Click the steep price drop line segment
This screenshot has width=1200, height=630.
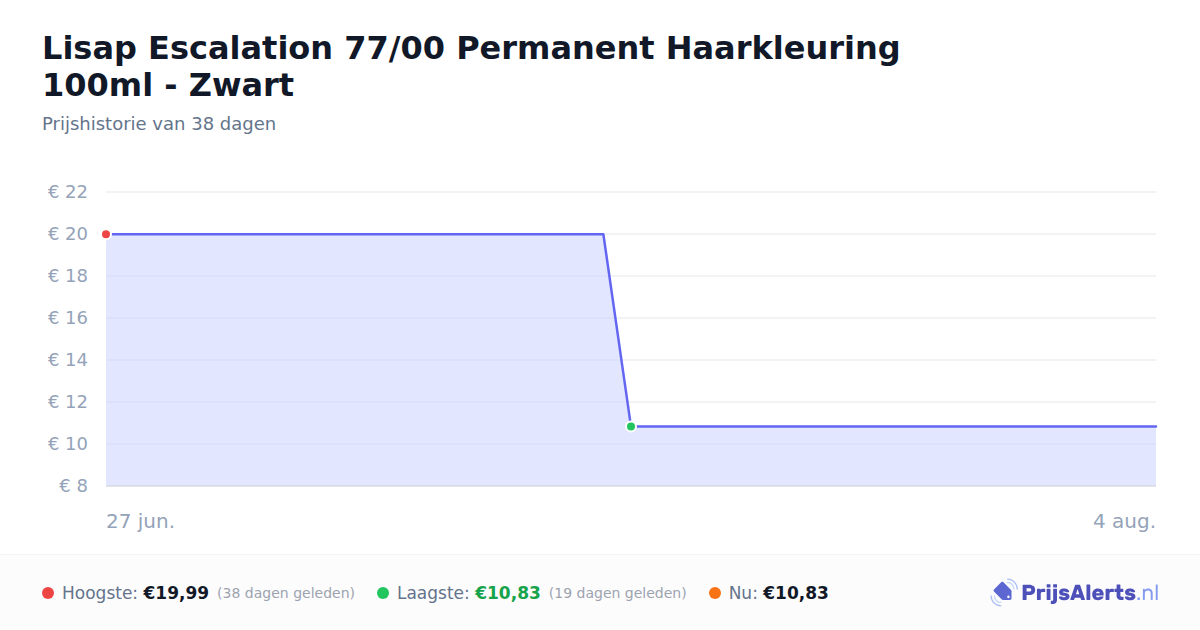point(617,330)
